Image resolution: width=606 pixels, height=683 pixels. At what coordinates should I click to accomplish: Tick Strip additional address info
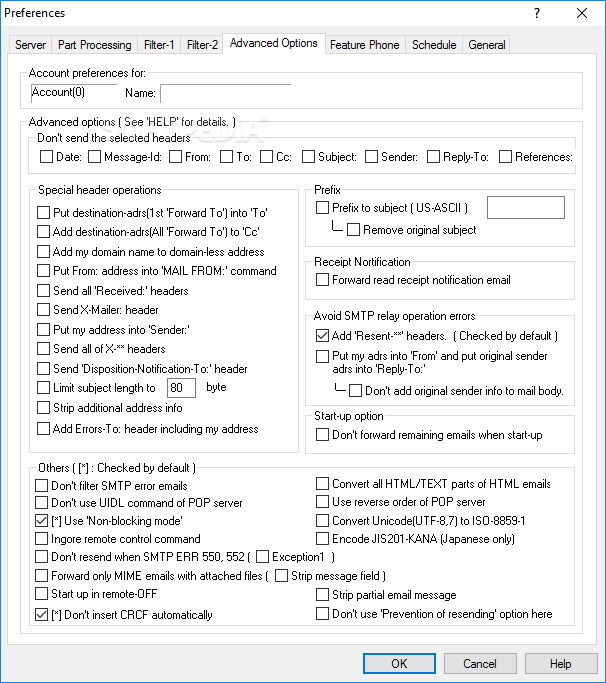click(43, 408)
